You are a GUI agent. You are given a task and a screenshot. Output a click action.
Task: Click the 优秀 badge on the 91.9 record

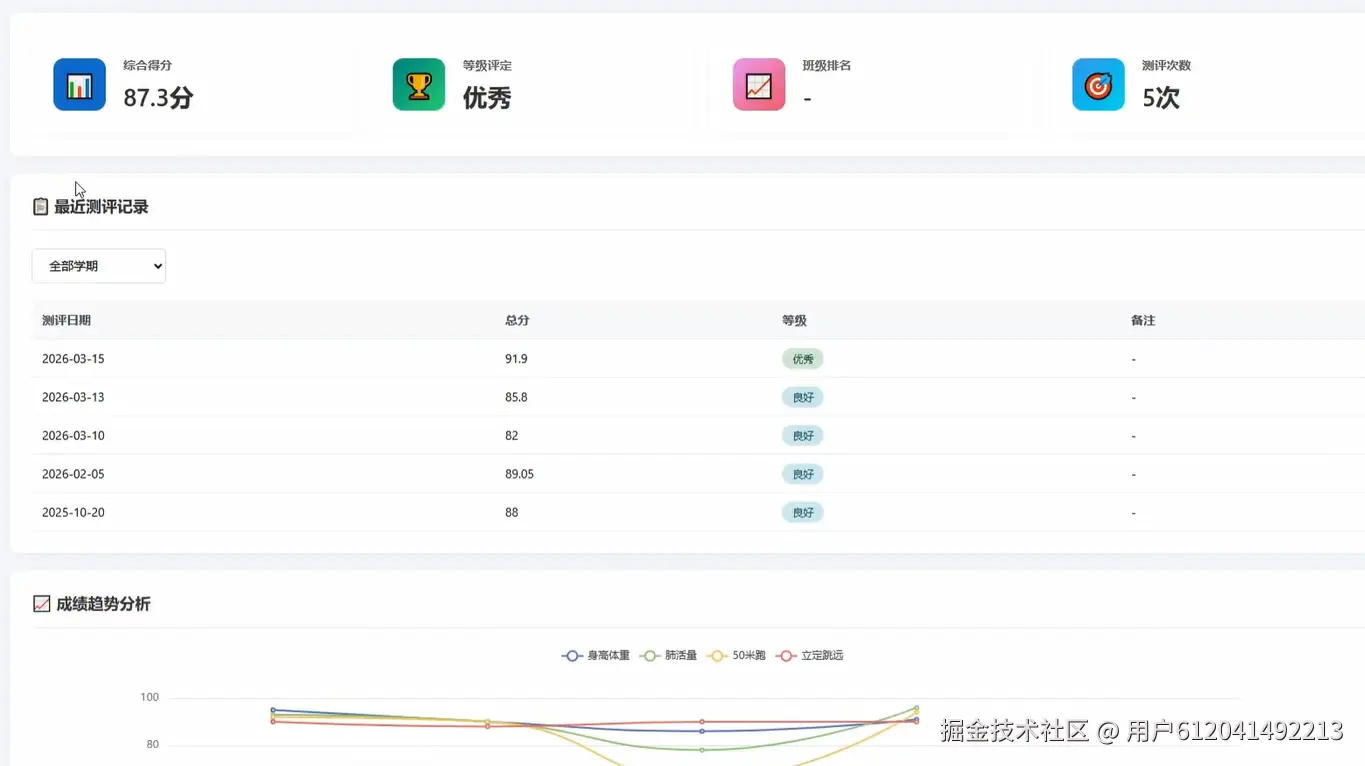click(x=802, y=358)
